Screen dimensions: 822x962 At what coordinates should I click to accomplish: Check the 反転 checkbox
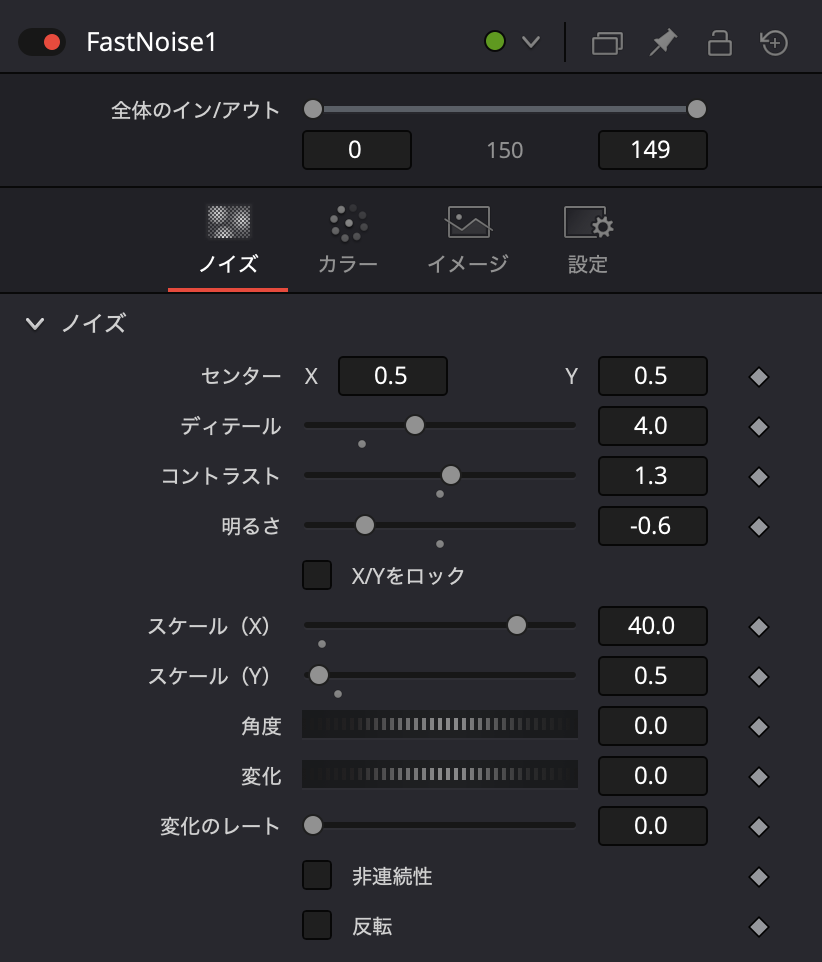coord(317,926)
